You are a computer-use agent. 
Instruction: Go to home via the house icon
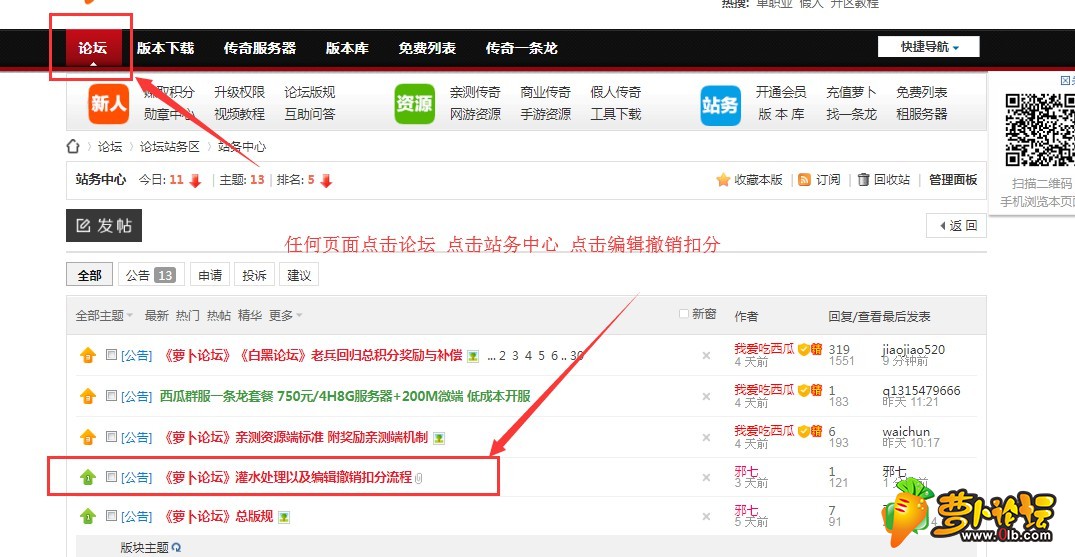(73, 146)
